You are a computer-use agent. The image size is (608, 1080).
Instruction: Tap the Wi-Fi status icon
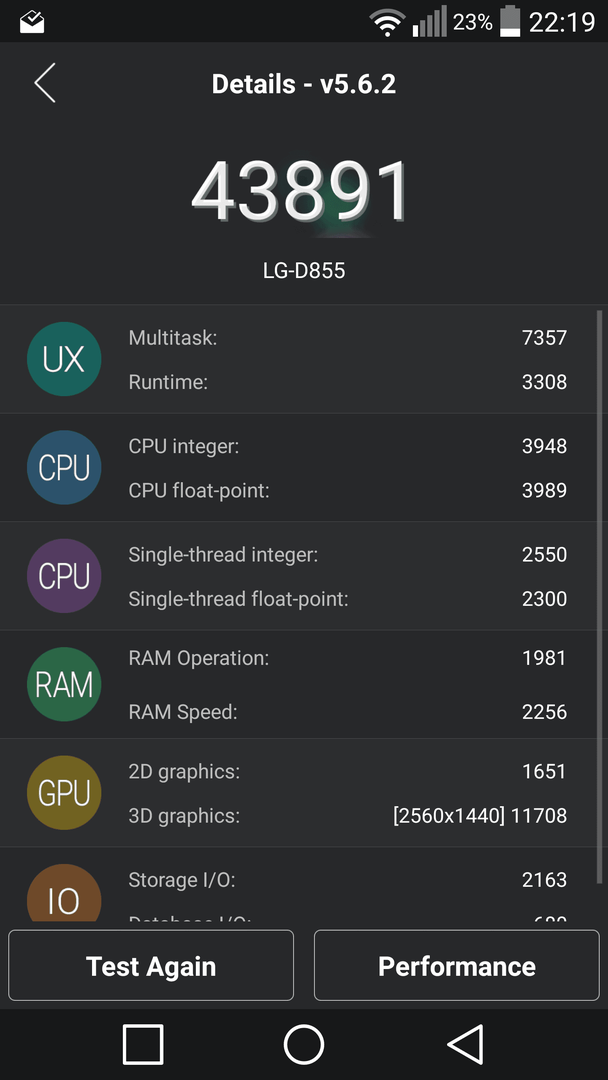pos(387,23)
